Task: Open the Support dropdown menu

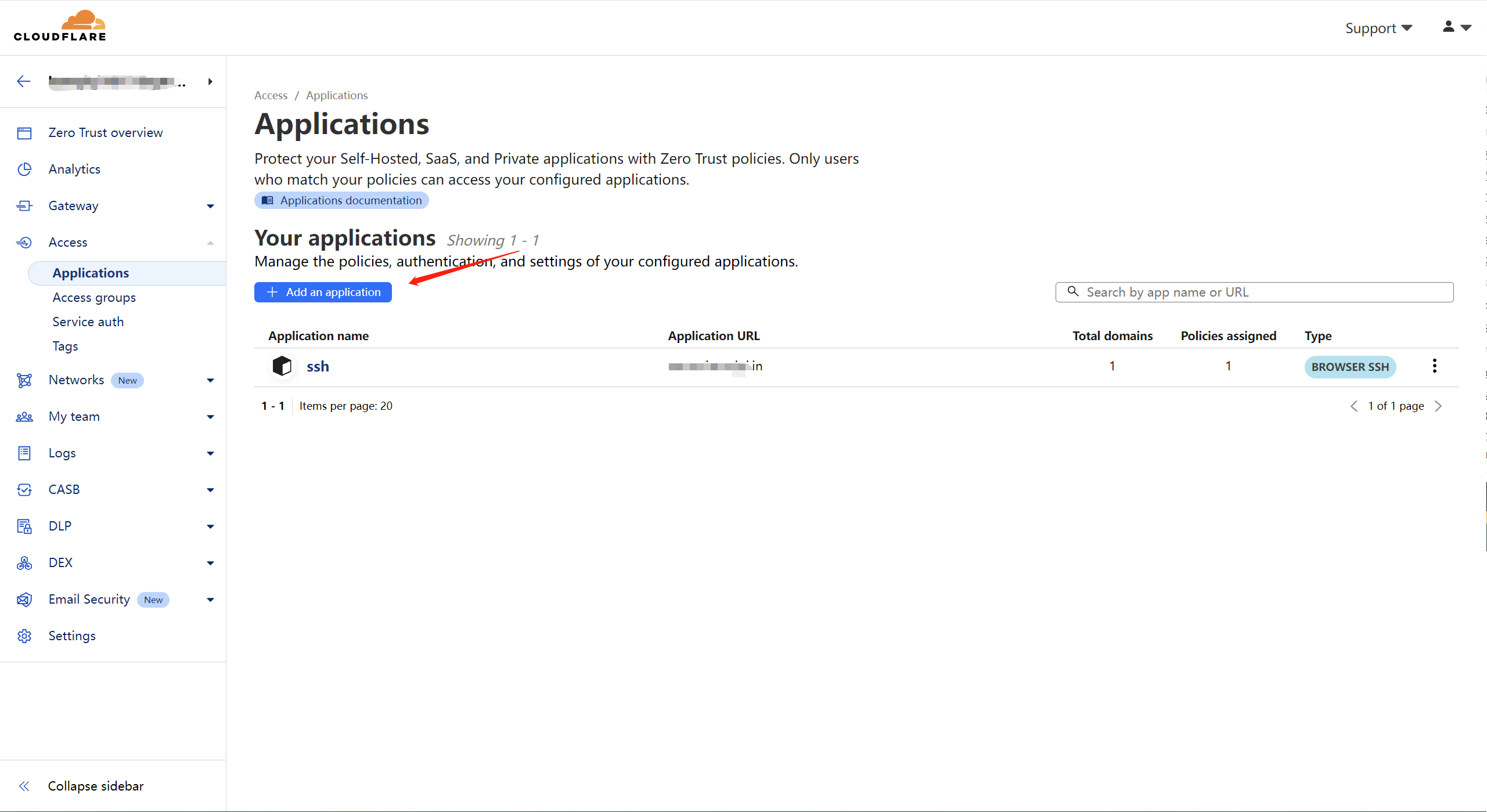Action: (1378, 28)
